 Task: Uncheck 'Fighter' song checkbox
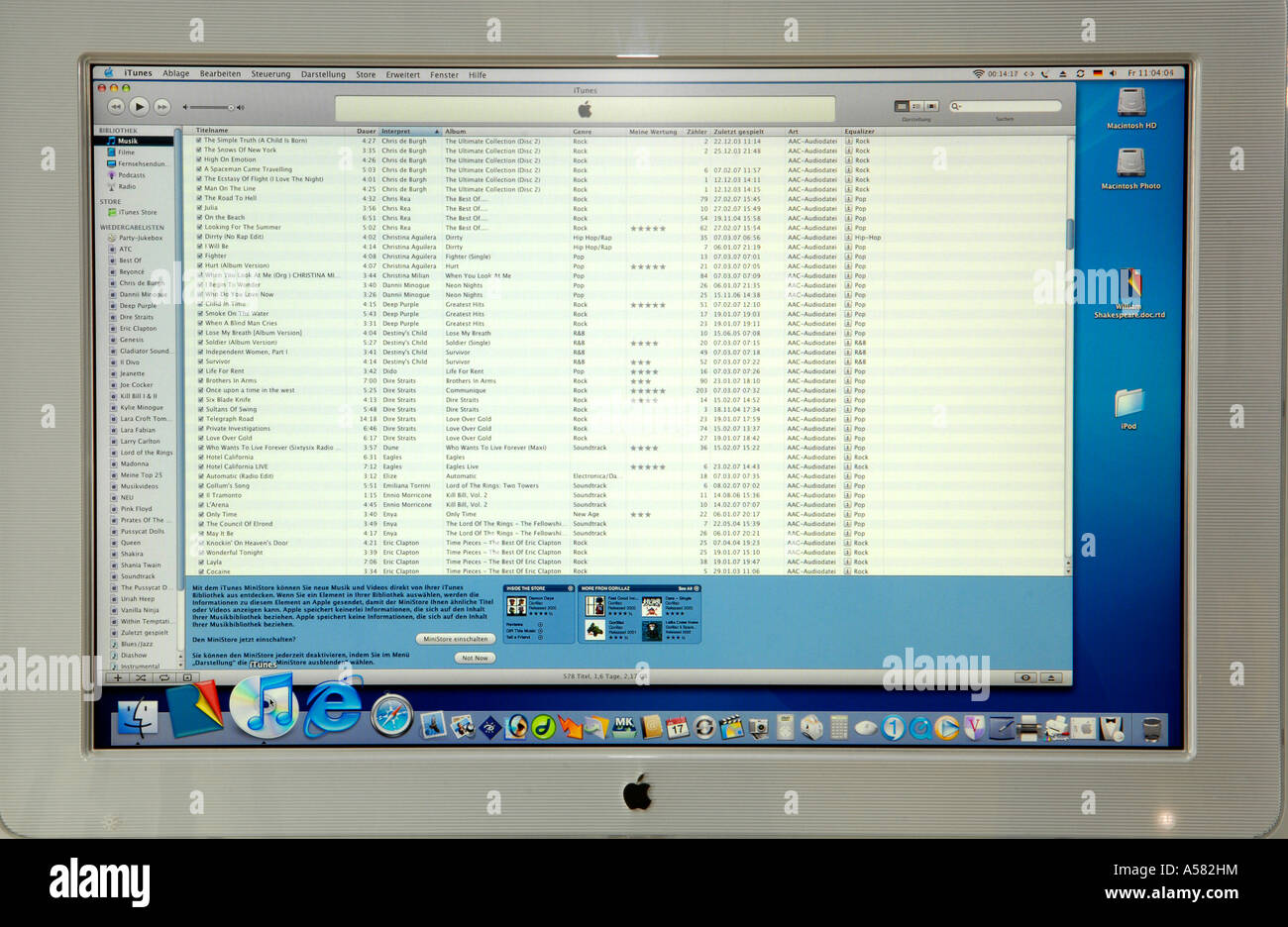click(x=199, y=256)
